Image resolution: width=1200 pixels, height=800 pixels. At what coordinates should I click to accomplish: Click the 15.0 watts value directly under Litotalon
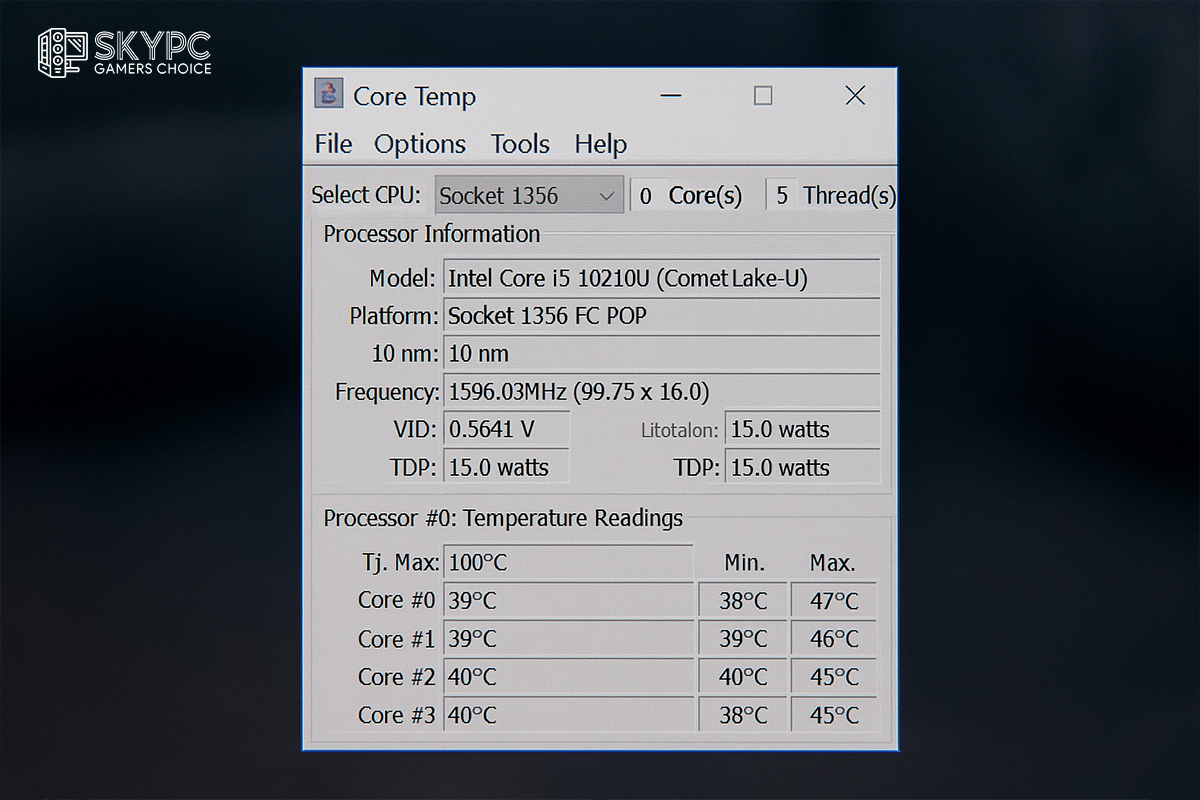tap(802, 467)
